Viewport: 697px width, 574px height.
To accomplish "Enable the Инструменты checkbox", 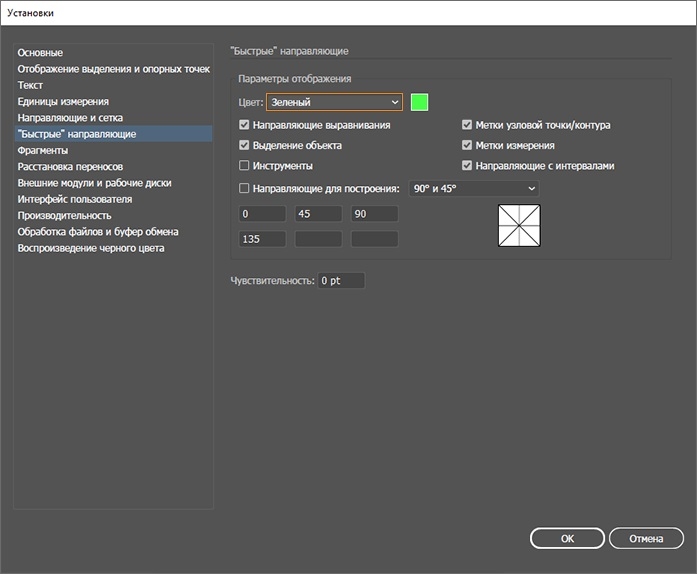I will [x=245, y=166].
